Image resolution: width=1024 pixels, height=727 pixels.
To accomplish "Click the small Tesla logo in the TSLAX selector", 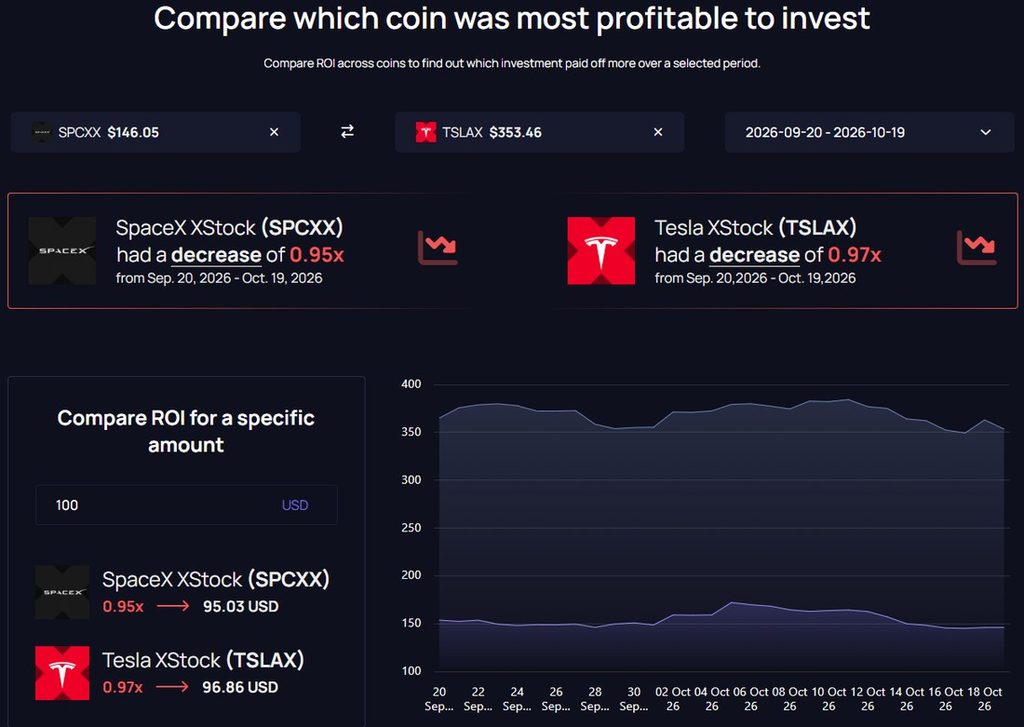I will tap(426, 132).
